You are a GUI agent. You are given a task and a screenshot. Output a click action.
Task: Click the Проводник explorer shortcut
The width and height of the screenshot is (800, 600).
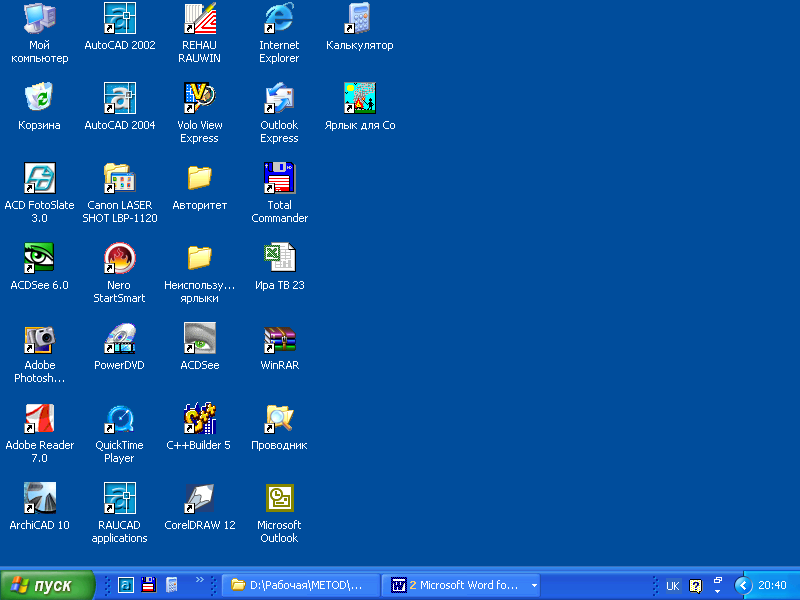tap(279, 418)
